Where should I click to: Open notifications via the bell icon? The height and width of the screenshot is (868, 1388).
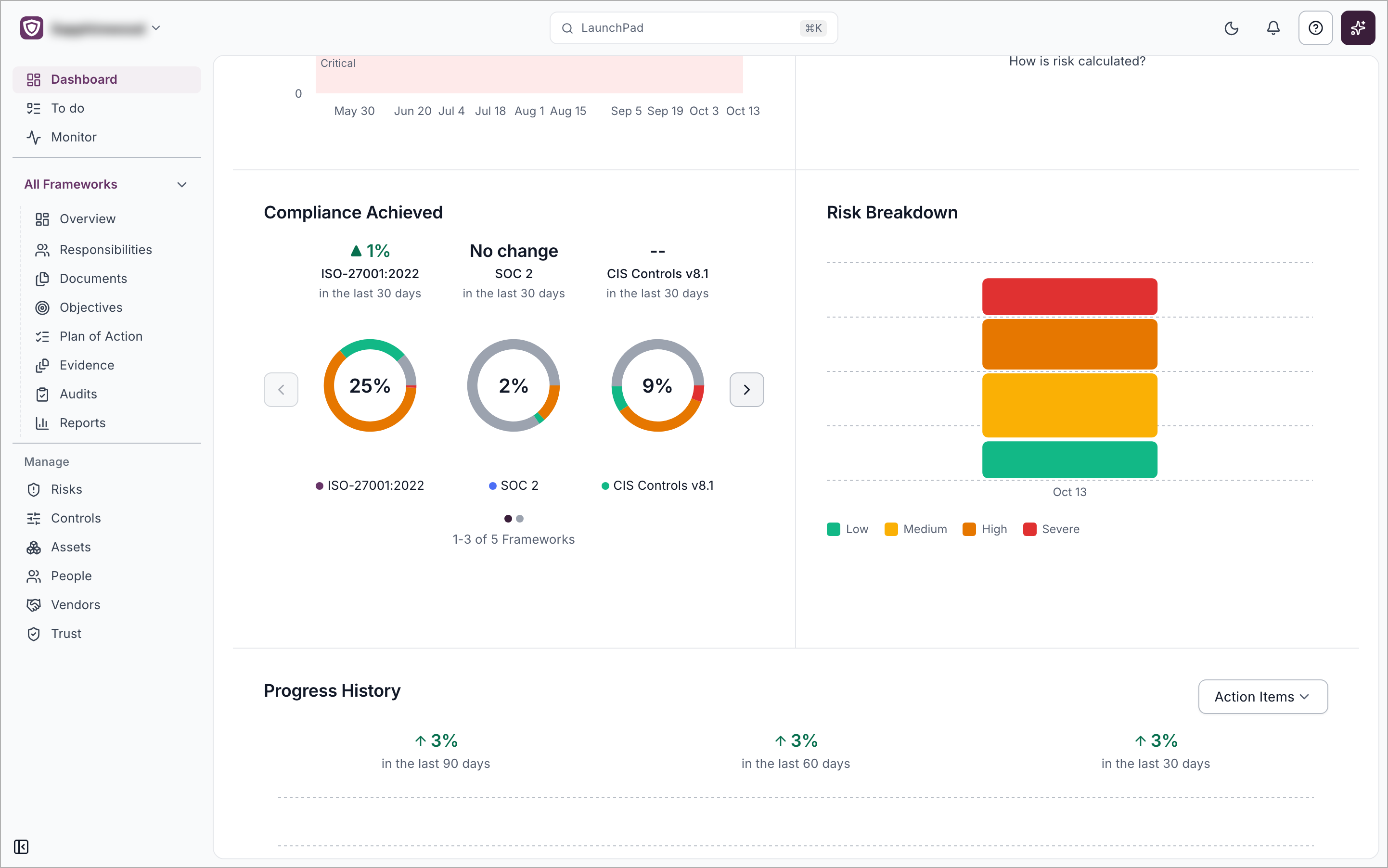click(x=1273, y=28)
